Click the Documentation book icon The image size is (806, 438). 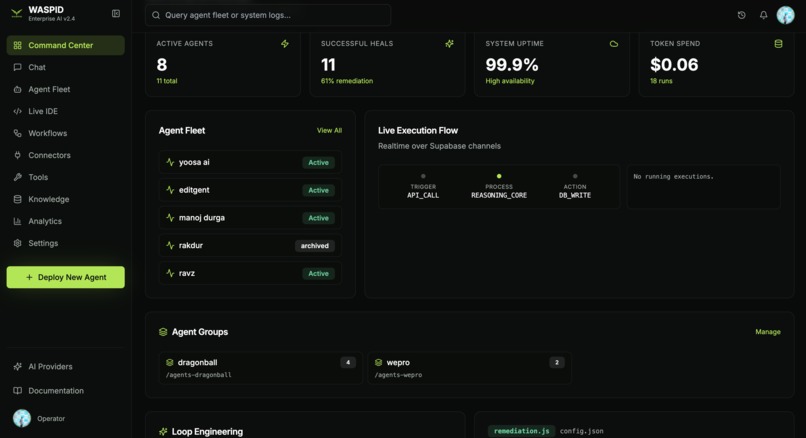coord(17,391)
